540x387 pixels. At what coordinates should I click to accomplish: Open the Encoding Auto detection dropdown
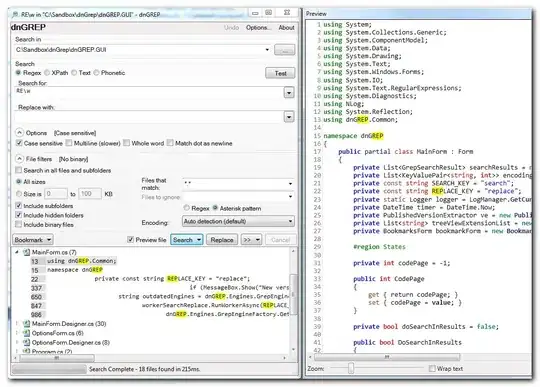pos(238,221)
